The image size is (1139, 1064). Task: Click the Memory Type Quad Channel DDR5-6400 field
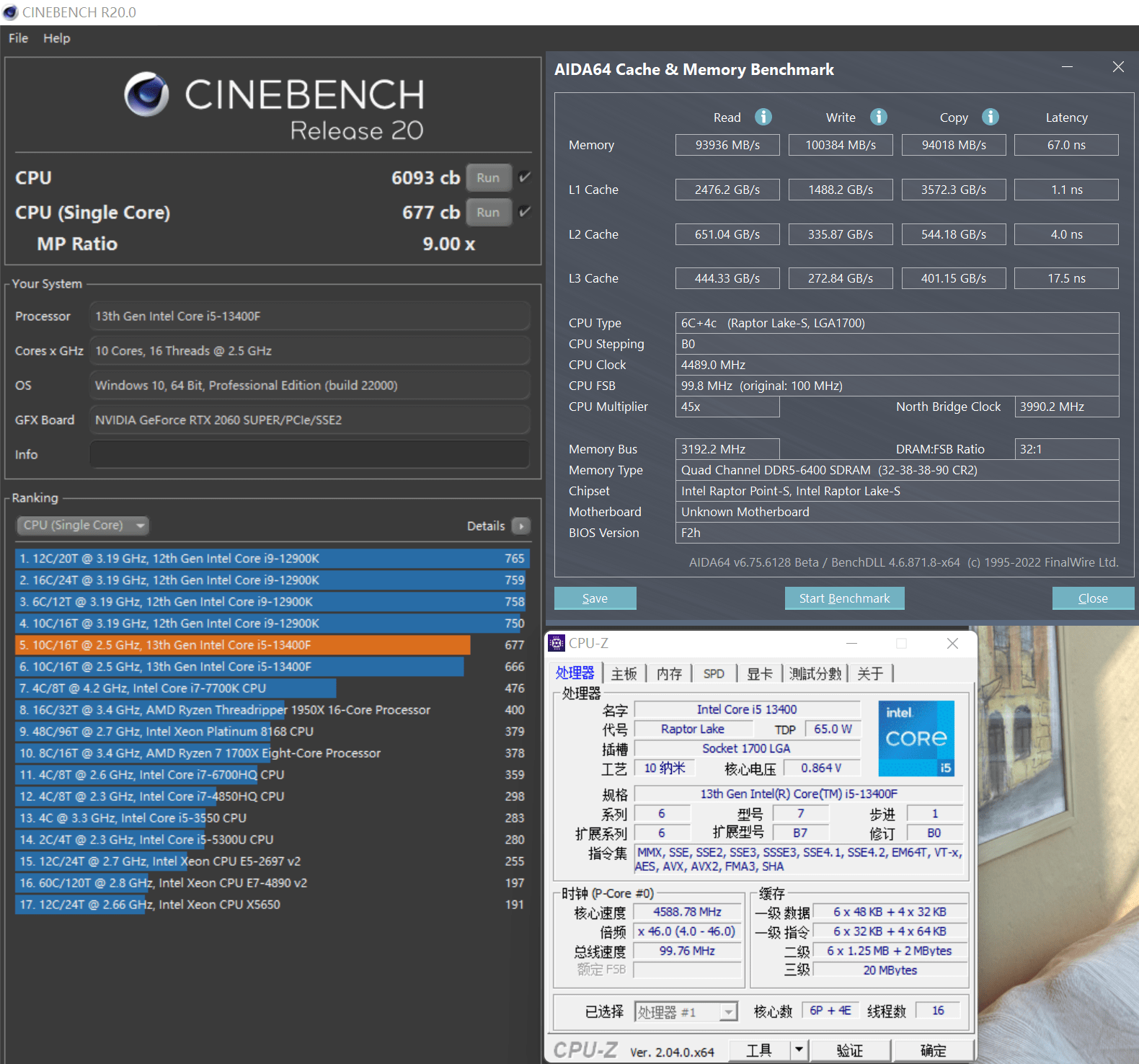tap(898, 470)
